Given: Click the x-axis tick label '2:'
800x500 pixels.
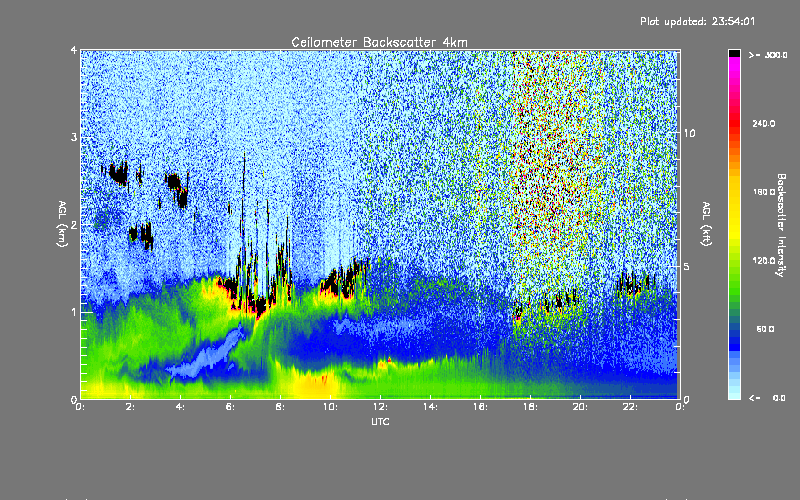Looking at the screenshot, I should click(x=131, y=407).
